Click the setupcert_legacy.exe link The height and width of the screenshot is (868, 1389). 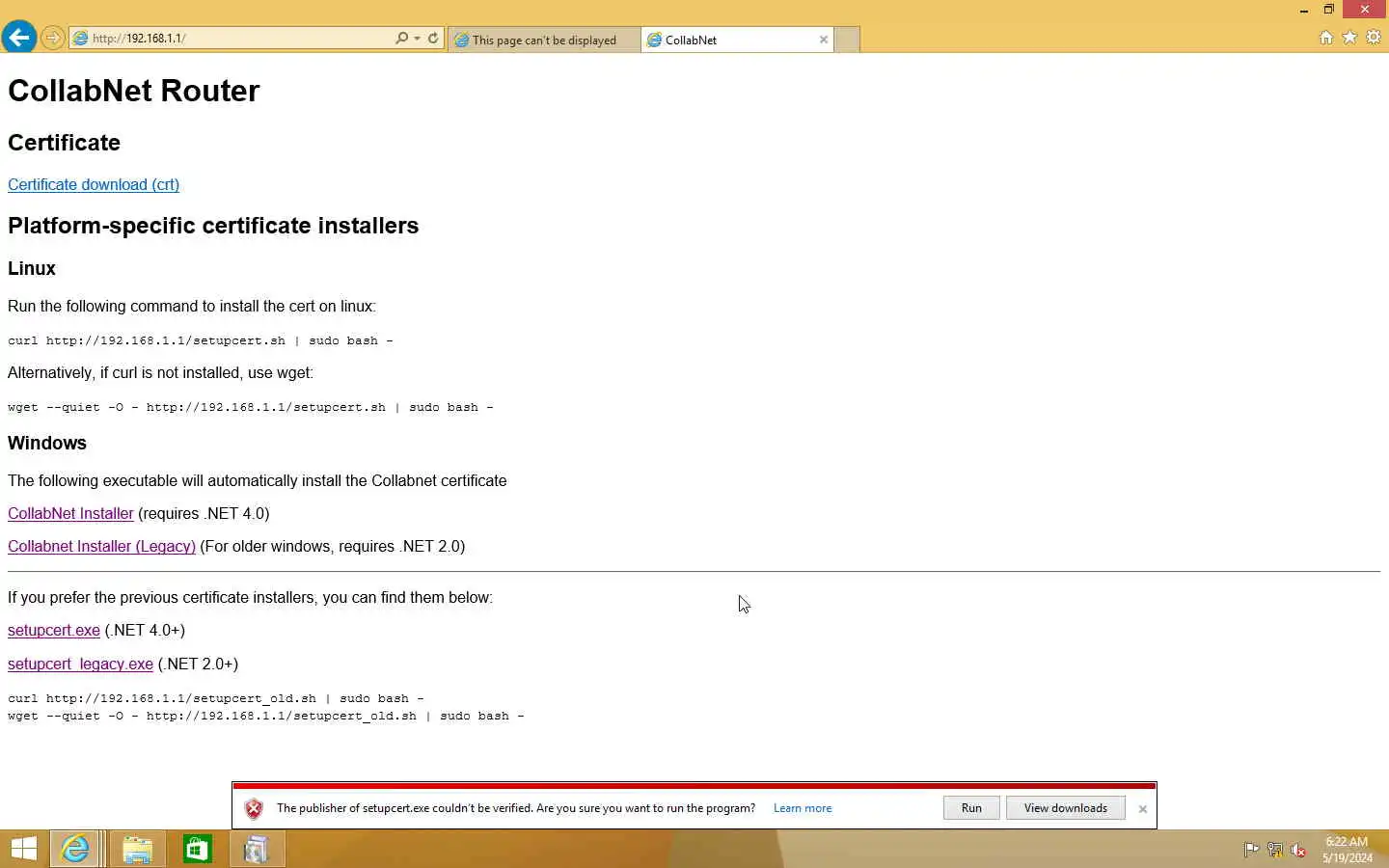(x=80, y=664)
